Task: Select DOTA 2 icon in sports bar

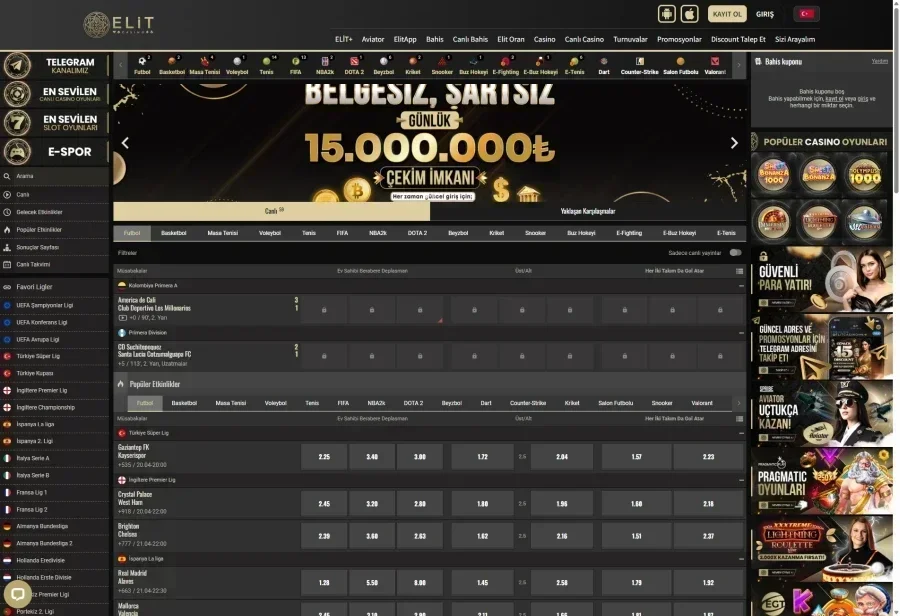Action: point(354,65)
